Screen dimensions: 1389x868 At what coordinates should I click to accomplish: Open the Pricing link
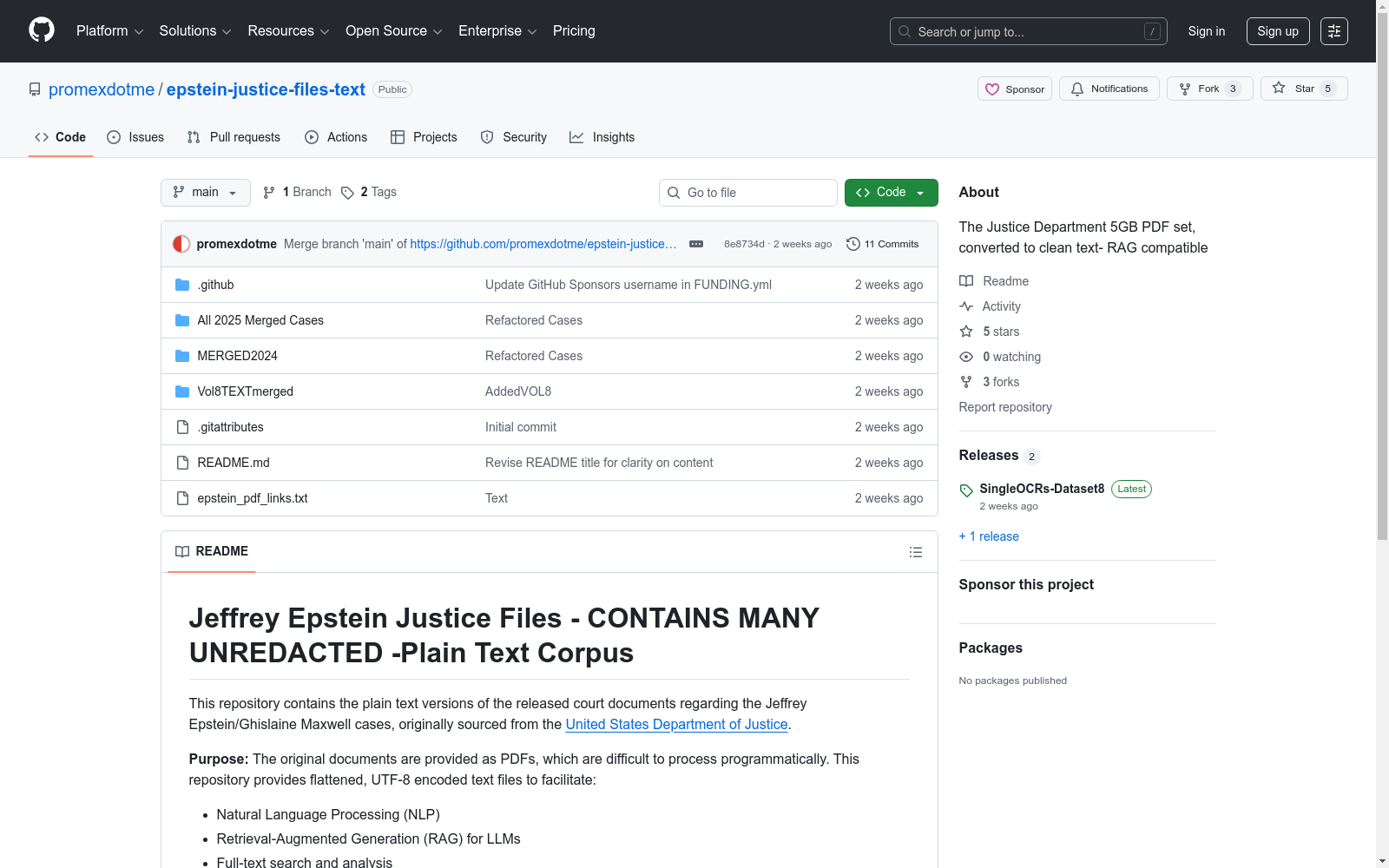(x=574, y=31)
